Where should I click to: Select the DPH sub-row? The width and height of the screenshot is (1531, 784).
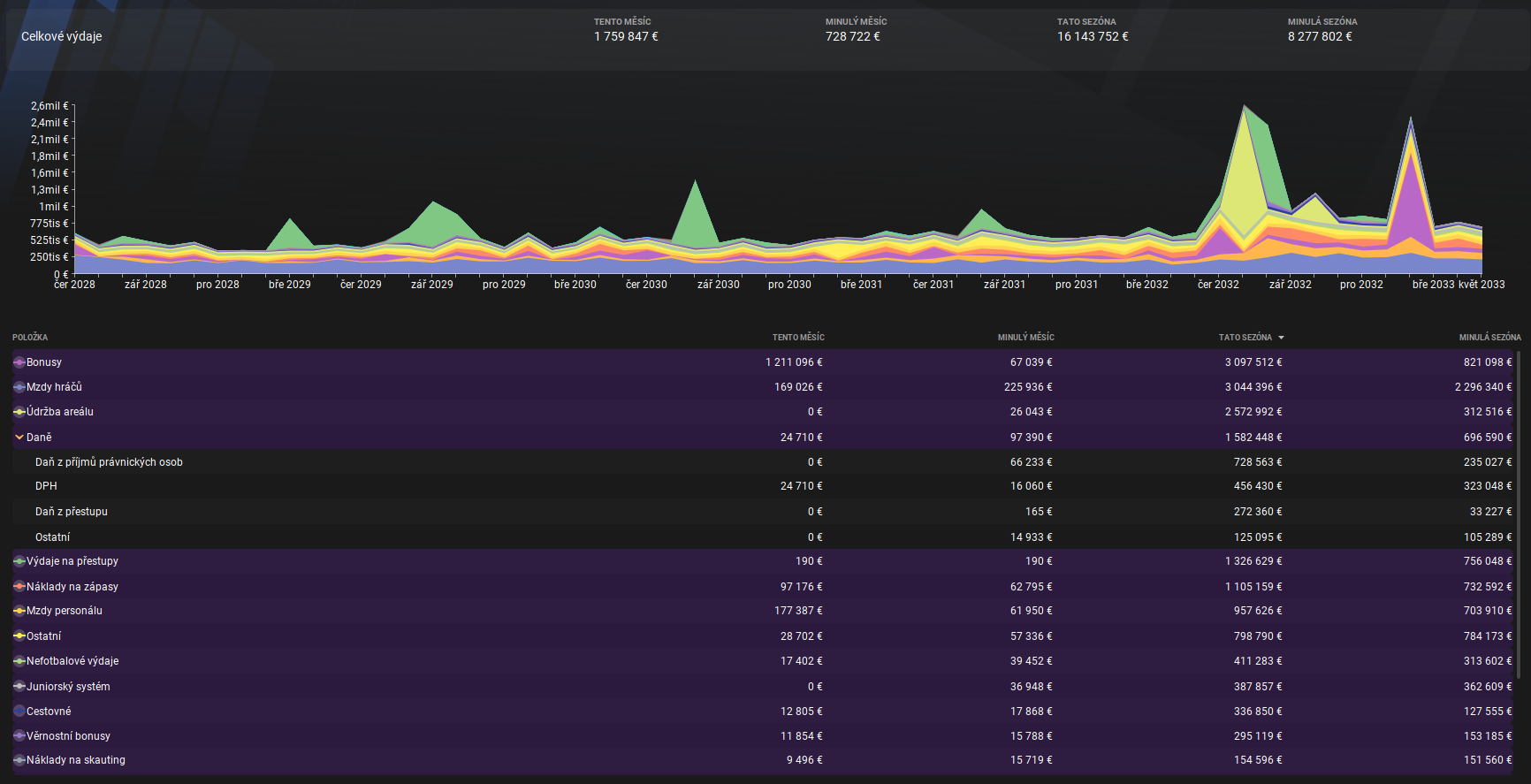coord(765,486)
